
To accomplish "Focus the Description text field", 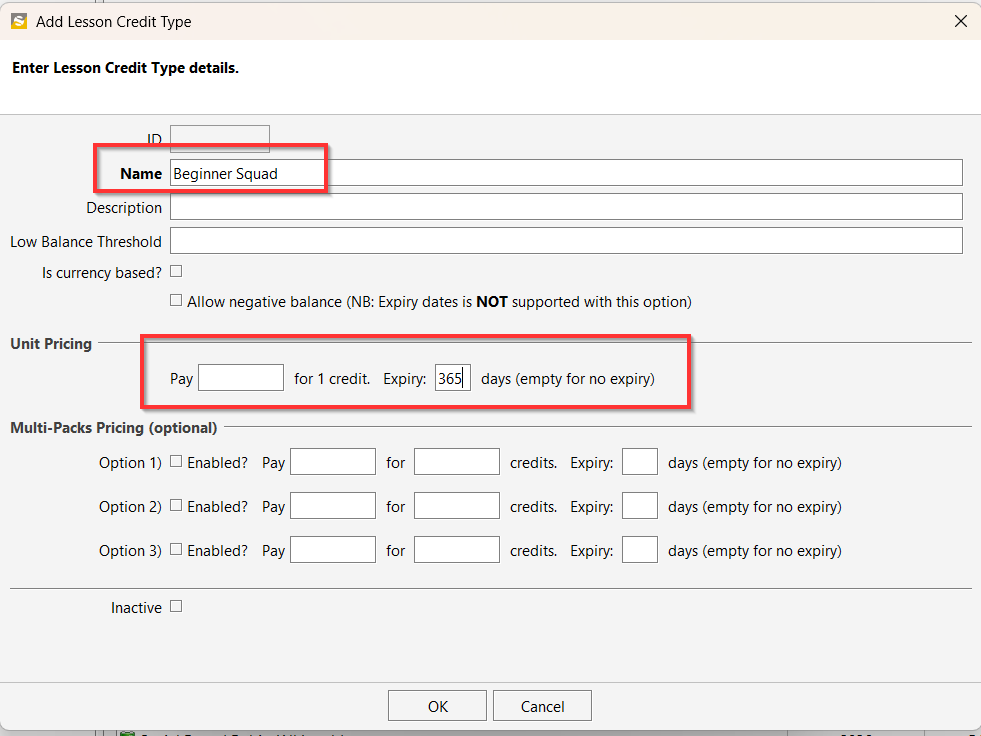I will point(565,207).
